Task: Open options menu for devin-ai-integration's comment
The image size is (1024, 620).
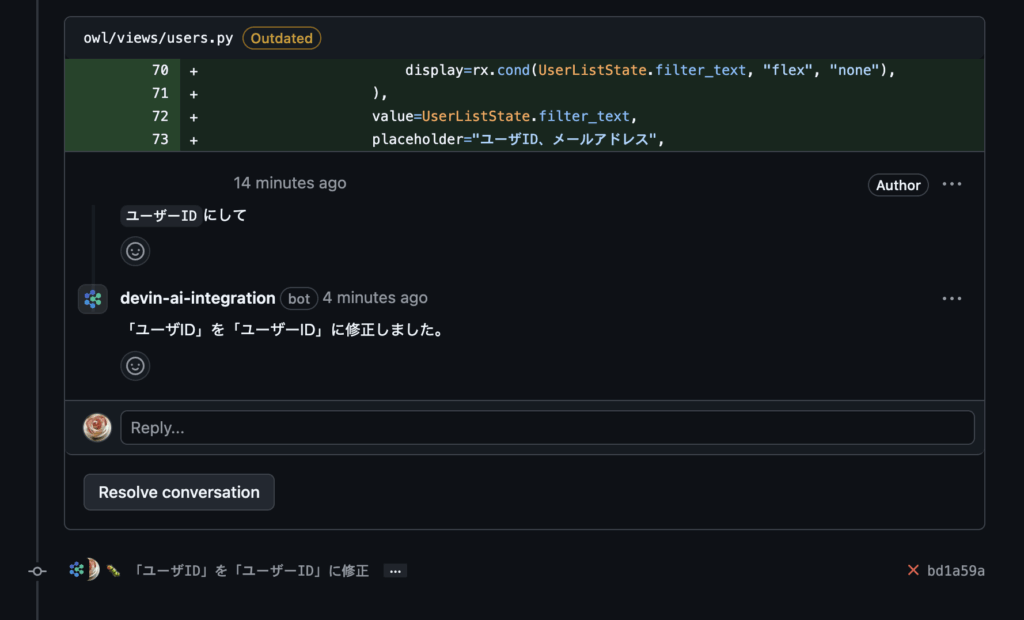Action: point(952,299)
